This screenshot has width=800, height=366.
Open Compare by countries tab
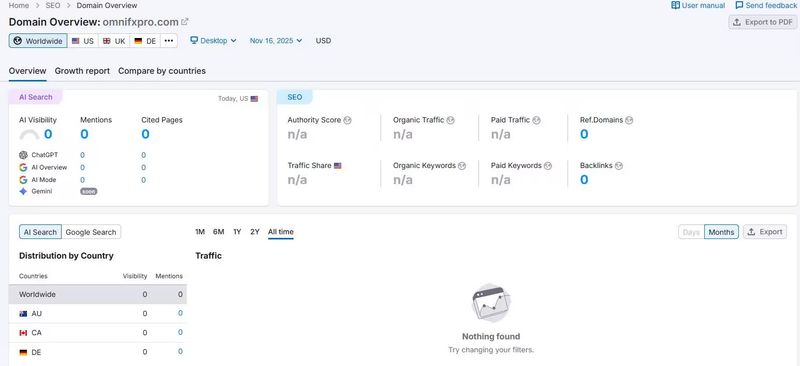click(x=162, y=71)
